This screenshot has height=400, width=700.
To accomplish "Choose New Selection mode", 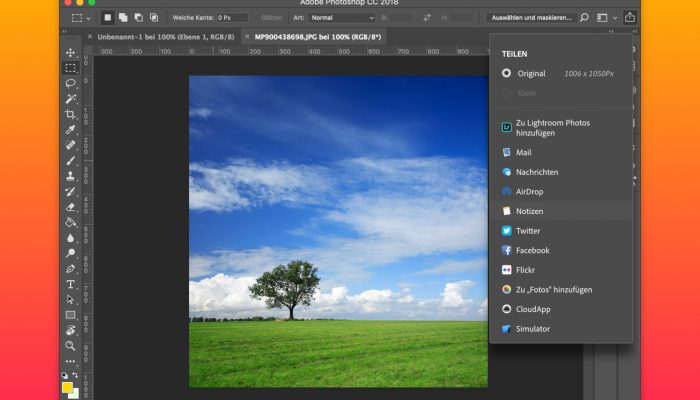I will [108, 18].
